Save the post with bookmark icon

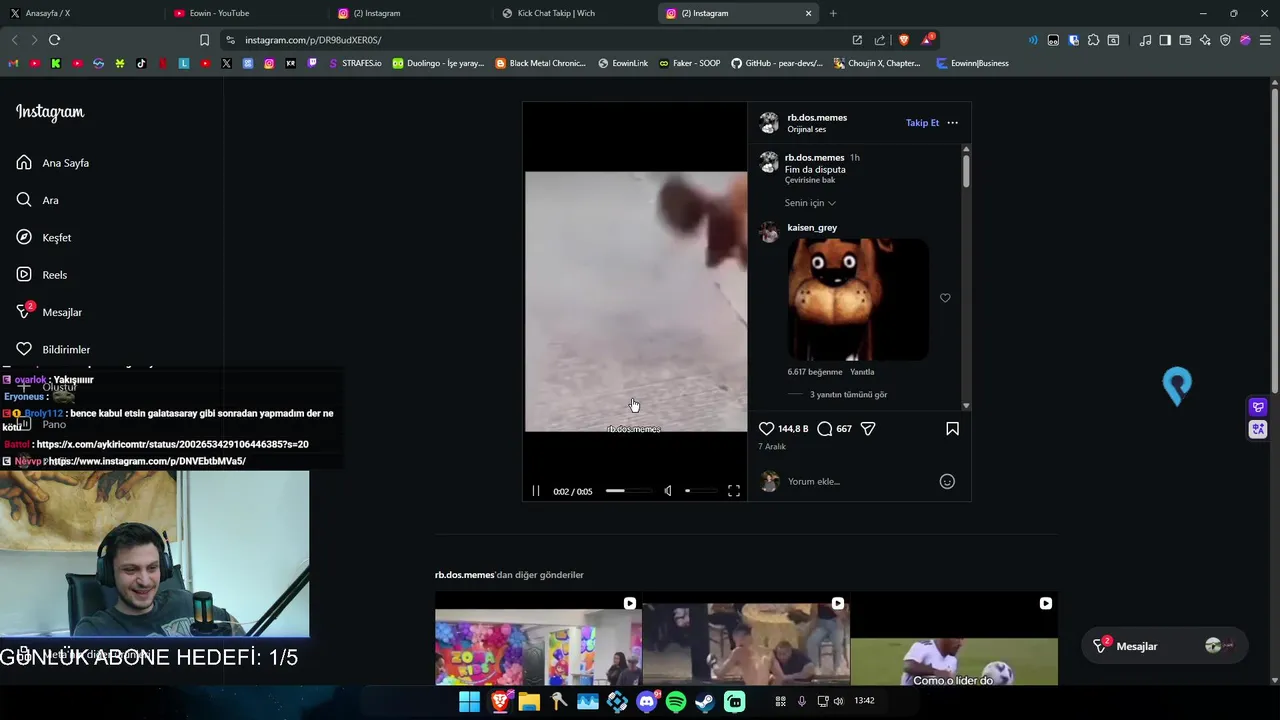[x=952, y=428]
